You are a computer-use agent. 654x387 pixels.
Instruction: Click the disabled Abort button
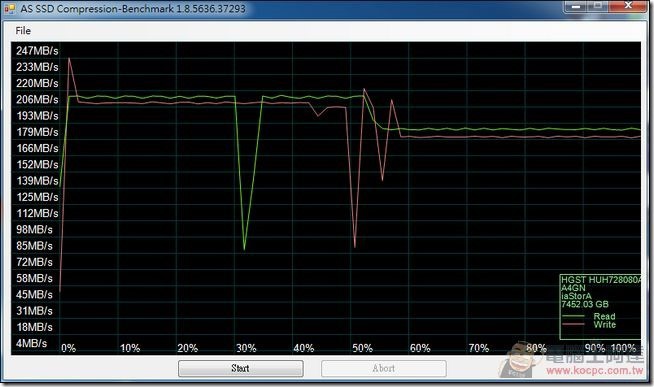384,368
